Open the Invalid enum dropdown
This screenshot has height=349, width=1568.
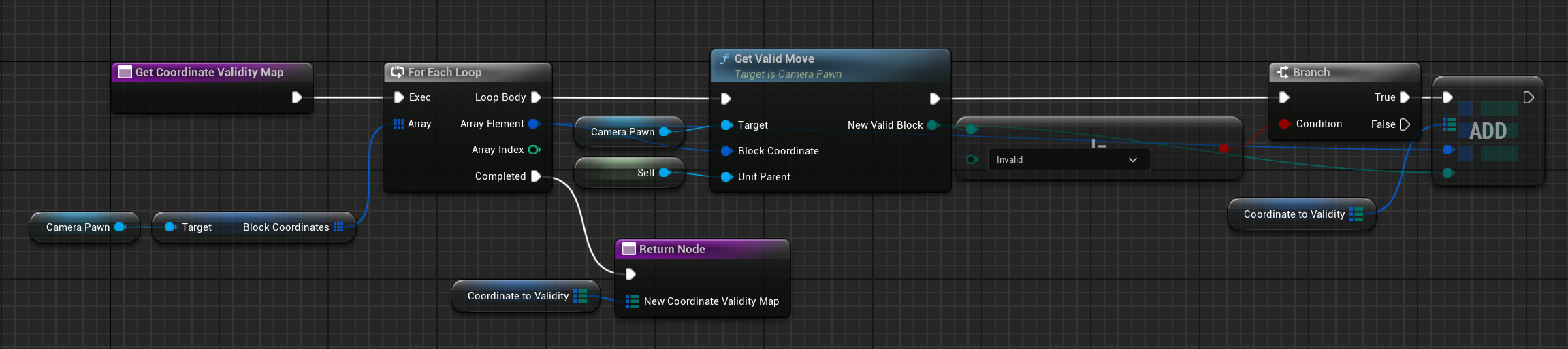click(x=1068, y=160)
